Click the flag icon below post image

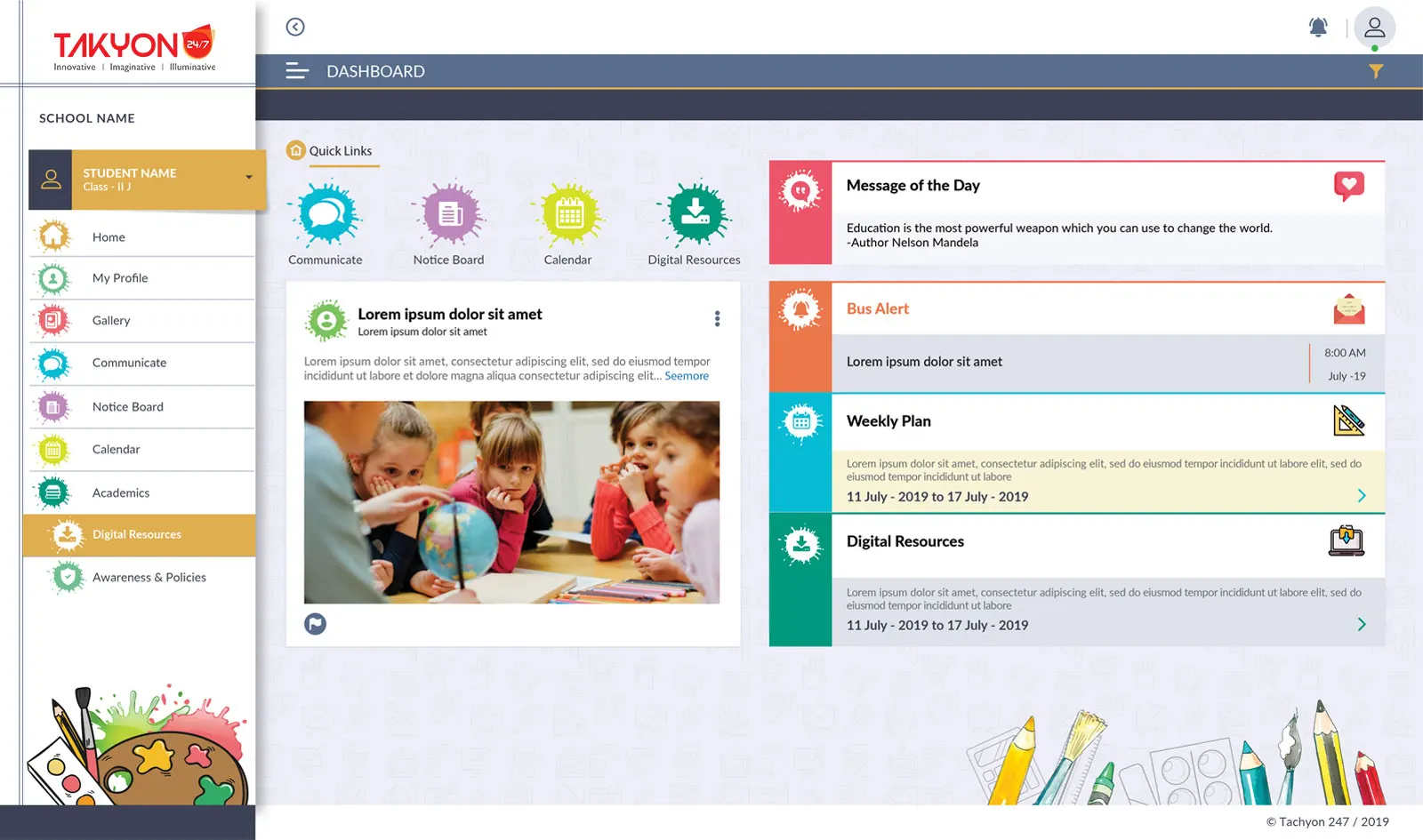point(315,624)
